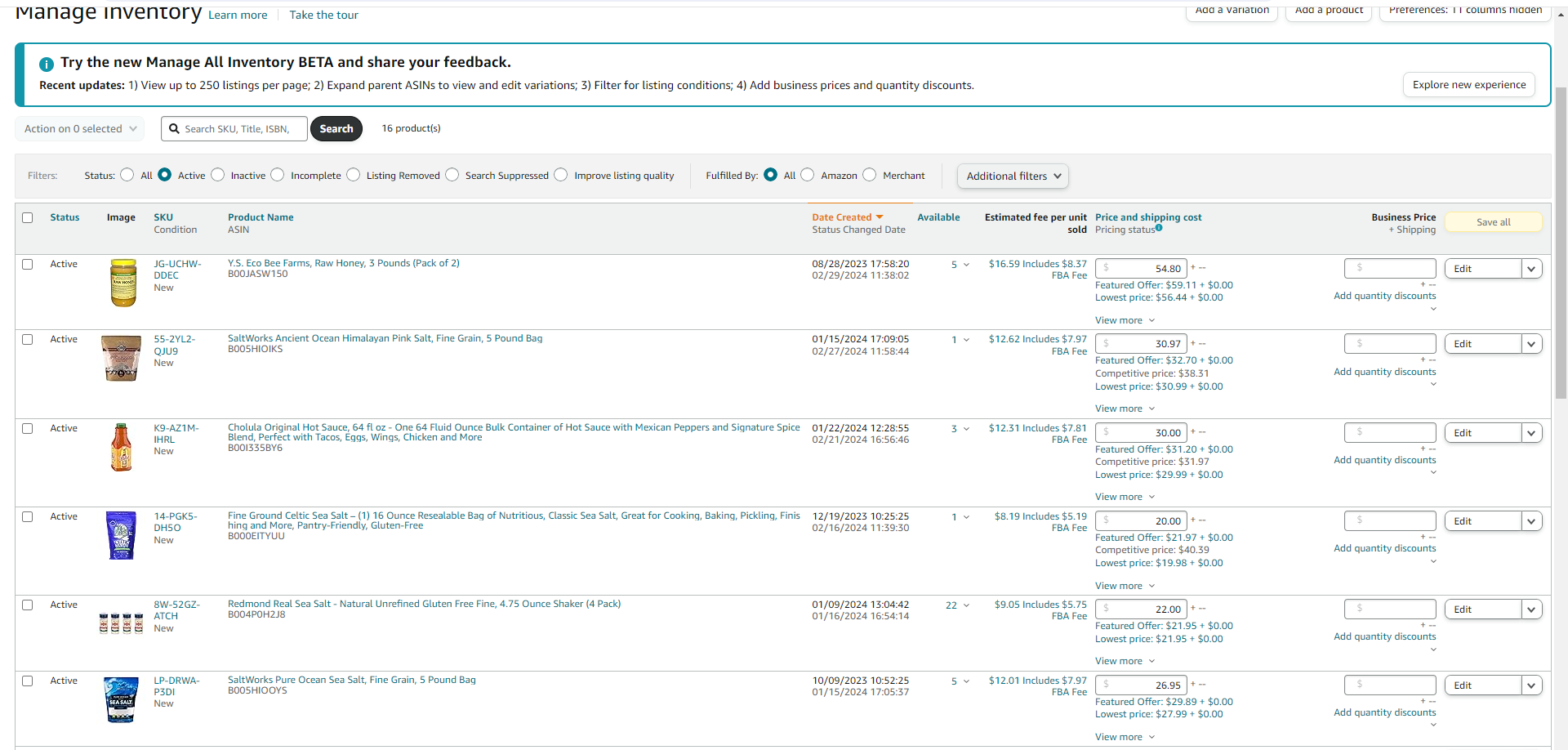Select the Improve listing quality filter
The image size is (1568, 750).
[x=560, y=175]
